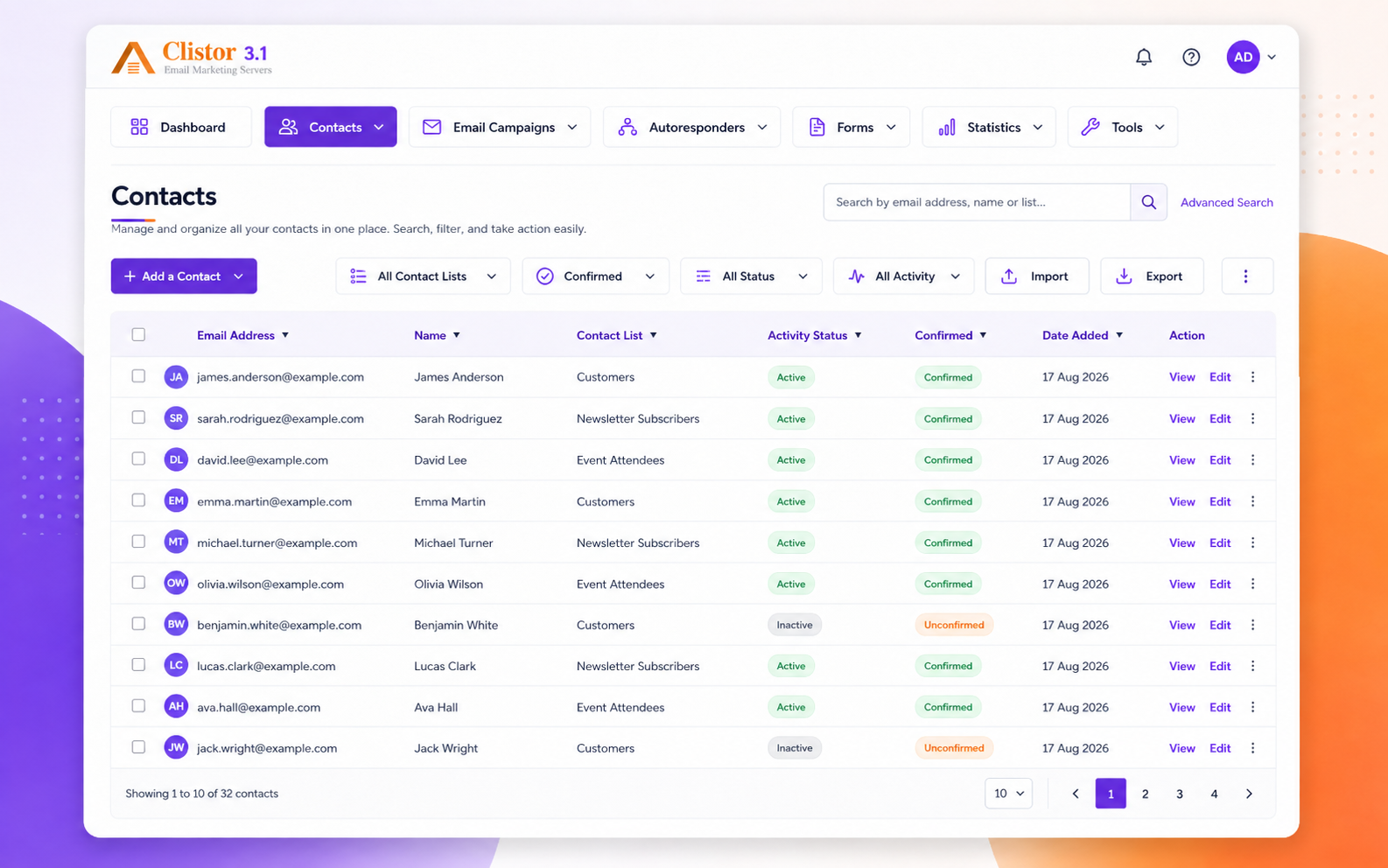Open the Dashboard tab

click(x=181, y=127)
